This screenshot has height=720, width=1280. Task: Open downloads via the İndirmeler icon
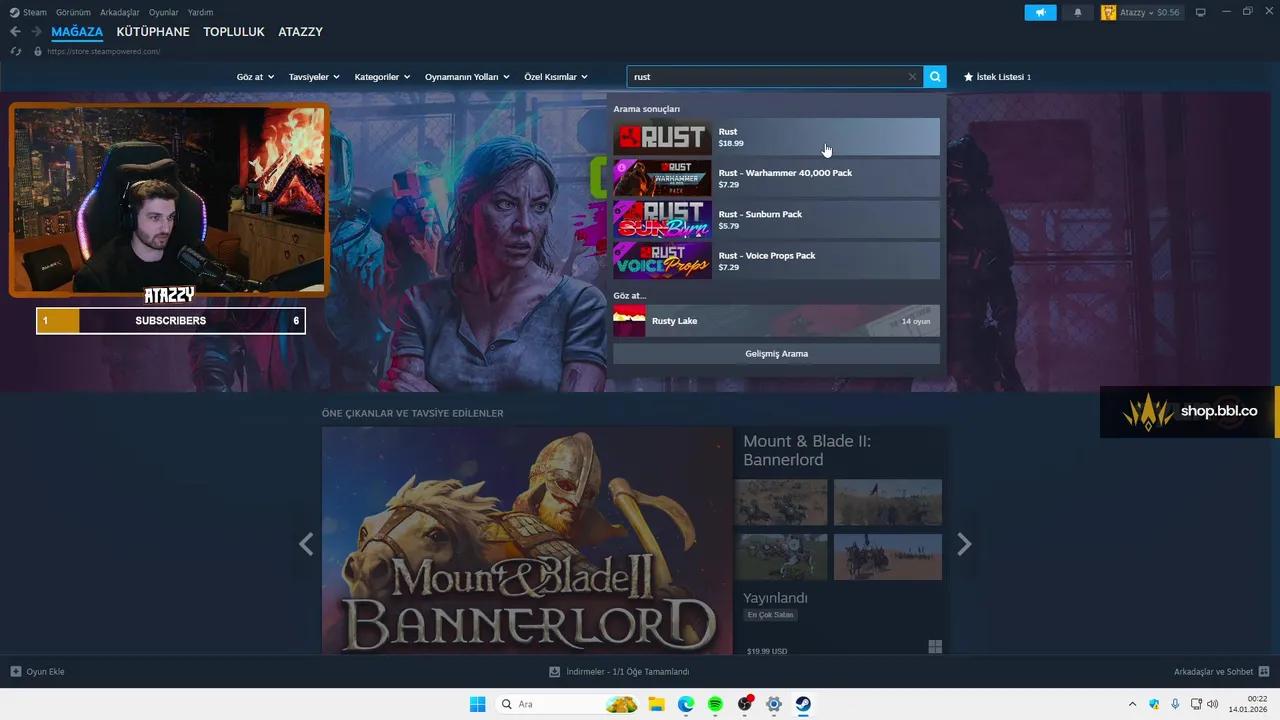(554, 671)
